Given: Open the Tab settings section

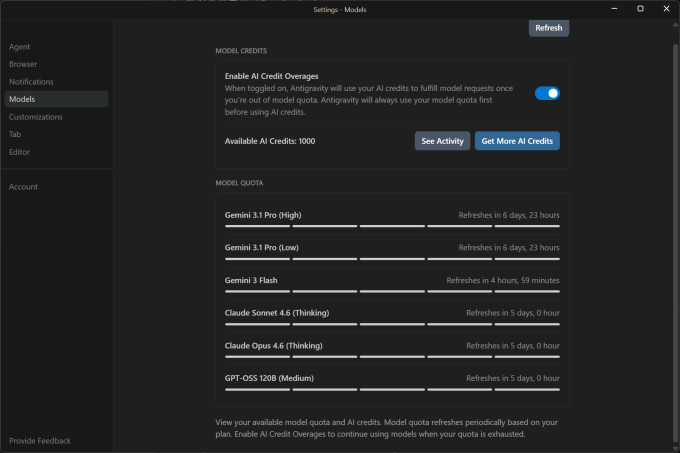Looking at the screenshot, I should coord(15,134).
